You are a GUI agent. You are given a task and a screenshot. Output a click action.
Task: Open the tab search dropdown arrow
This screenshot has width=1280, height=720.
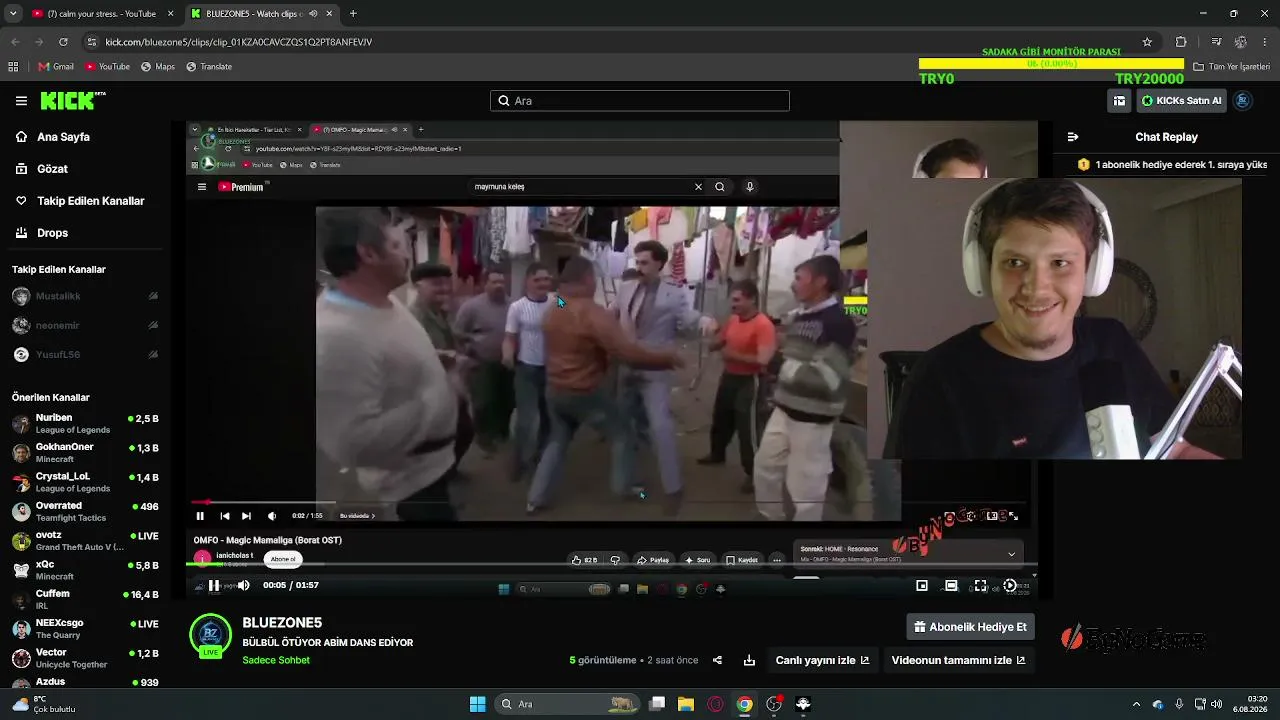[x=13, y=14]
